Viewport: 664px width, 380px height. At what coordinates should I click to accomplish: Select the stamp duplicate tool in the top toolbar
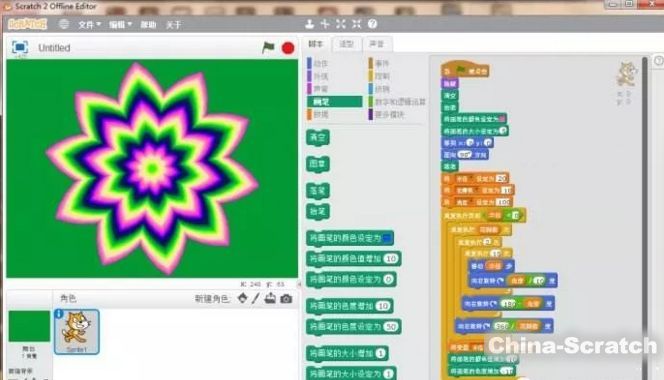tap(310, 24)
